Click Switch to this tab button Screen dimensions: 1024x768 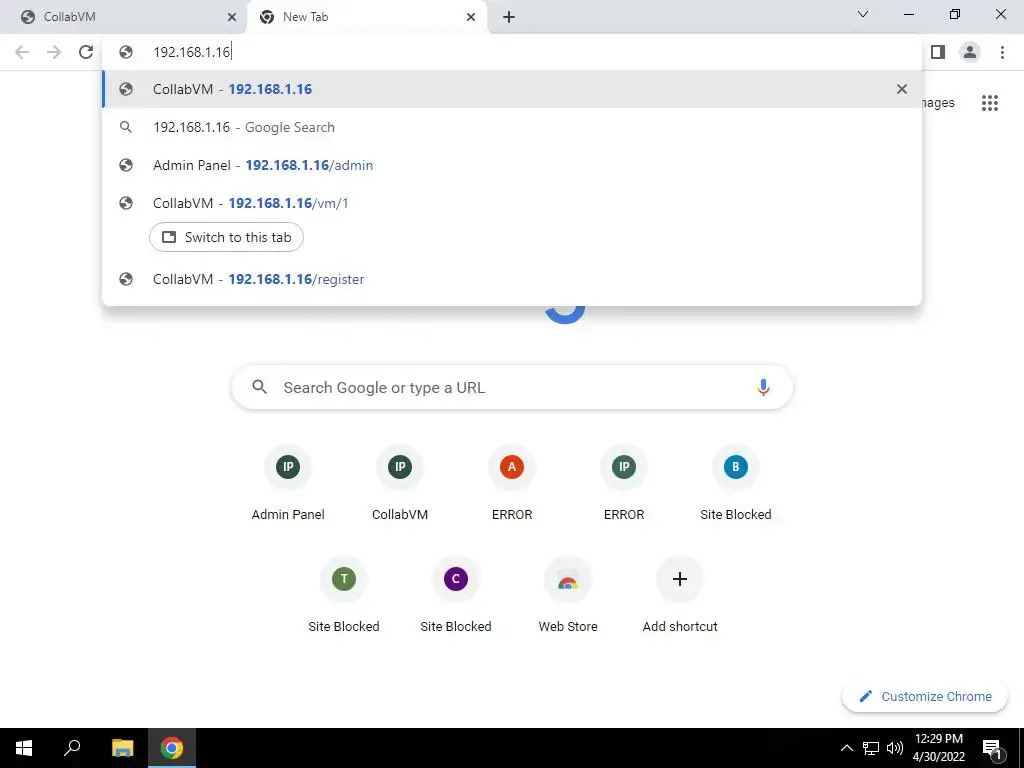227,237
